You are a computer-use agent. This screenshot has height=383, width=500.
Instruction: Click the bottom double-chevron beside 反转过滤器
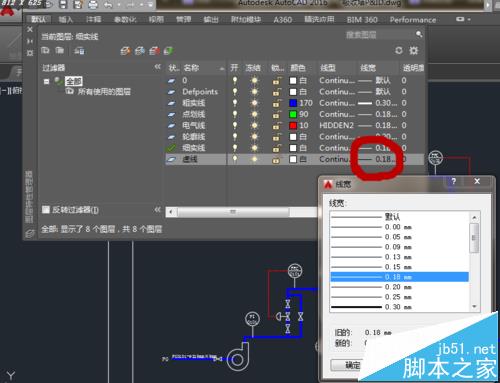tap(157, 209)
